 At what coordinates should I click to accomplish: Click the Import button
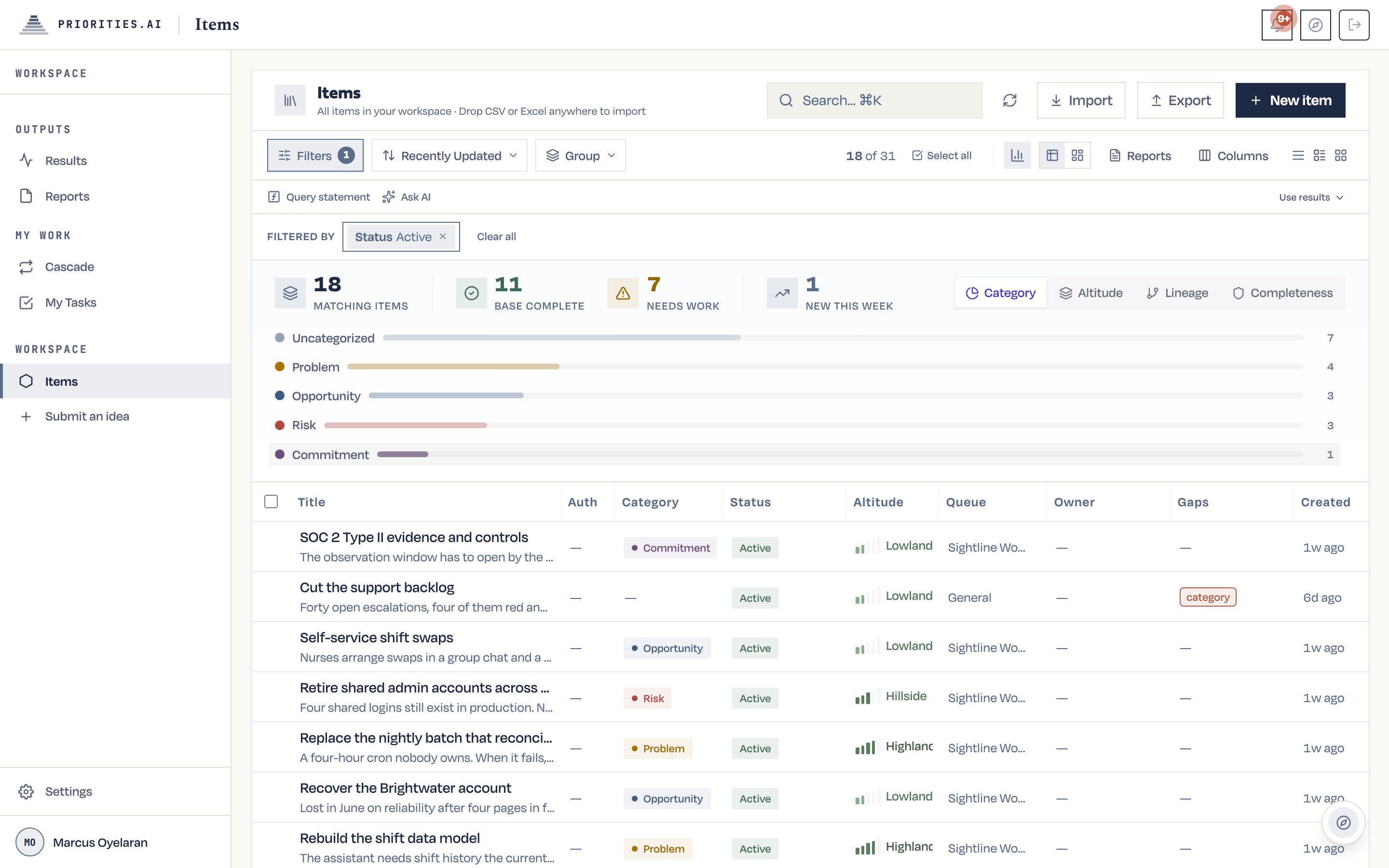pos(1081,100)
